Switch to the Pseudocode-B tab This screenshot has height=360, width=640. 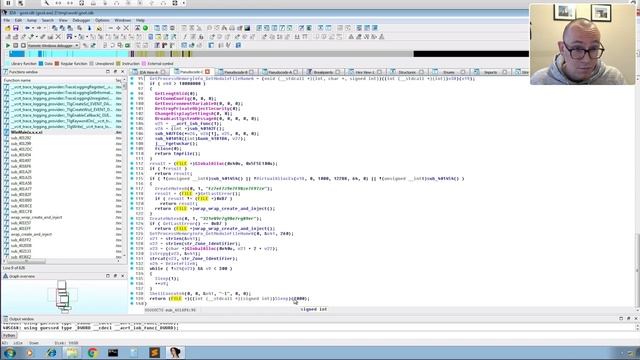(x=236, y=72)
